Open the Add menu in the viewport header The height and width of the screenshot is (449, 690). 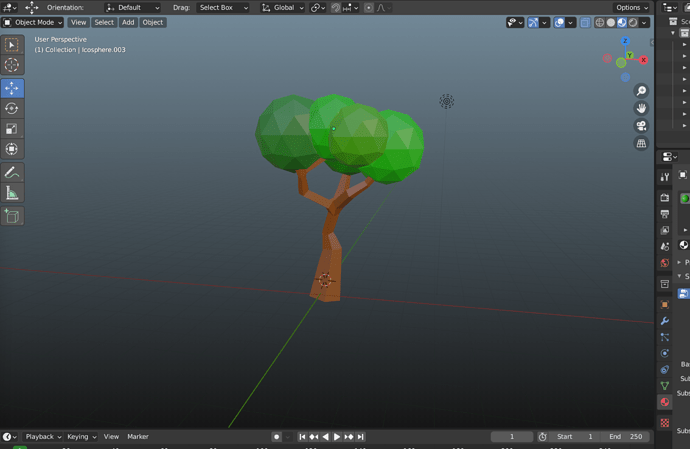coord(128,22)
